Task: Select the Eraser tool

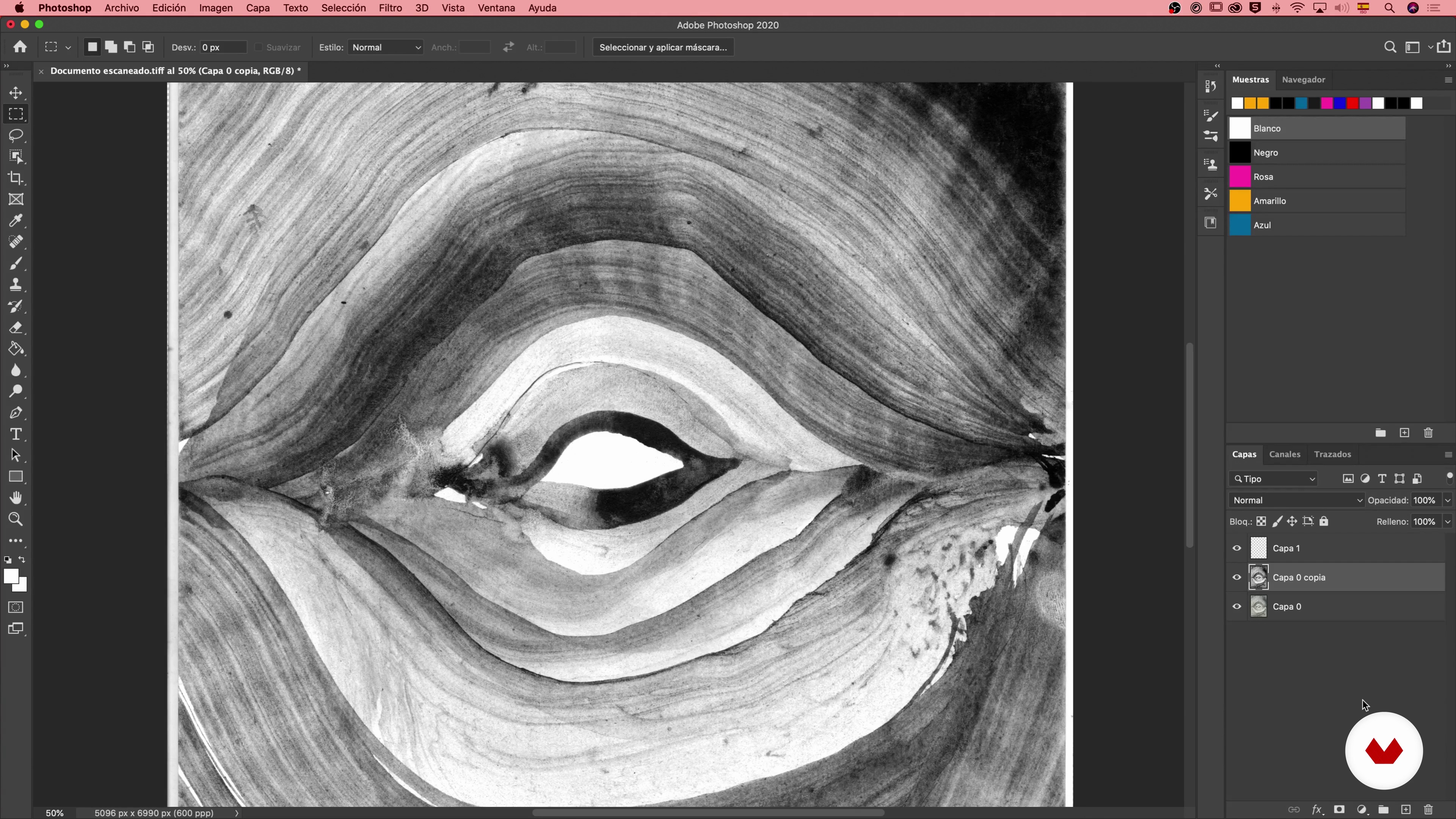Action: [16, 327]
